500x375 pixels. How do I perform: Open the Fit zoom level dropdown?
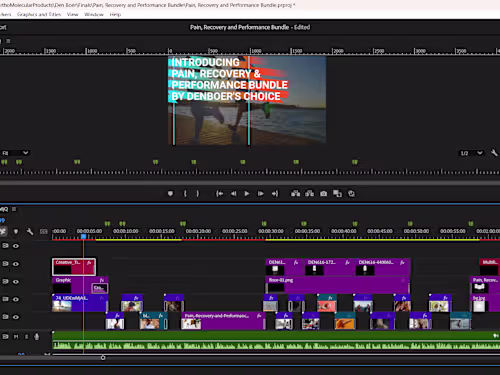pos(15,153)
